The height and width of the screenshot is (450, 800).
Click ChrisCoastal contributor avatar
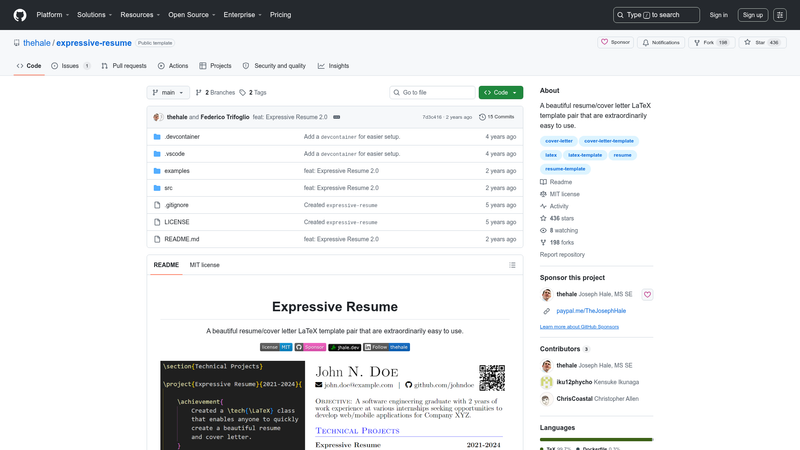pyautogui.click(x=546, y=399)
